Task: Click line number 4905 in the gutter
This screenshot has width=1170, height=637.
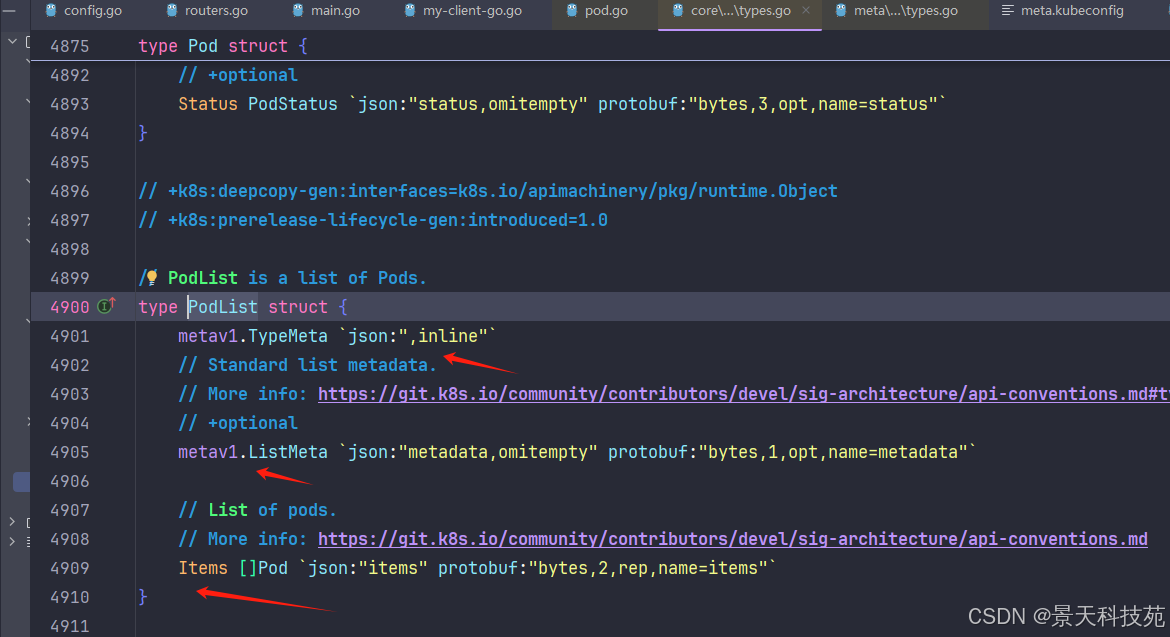Action: 70,452
